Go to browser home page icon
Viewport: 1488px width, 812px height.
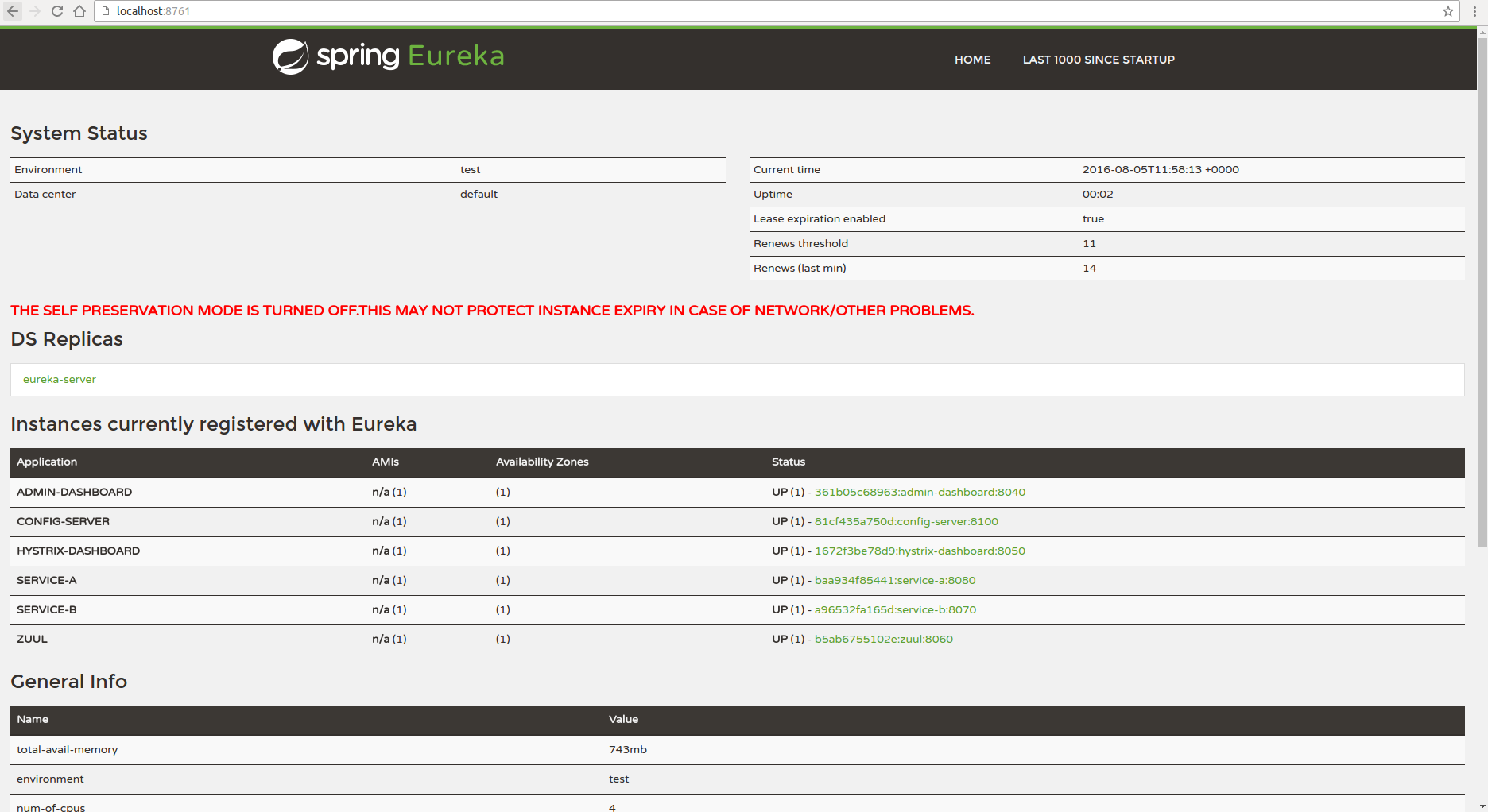click(79, 11)
